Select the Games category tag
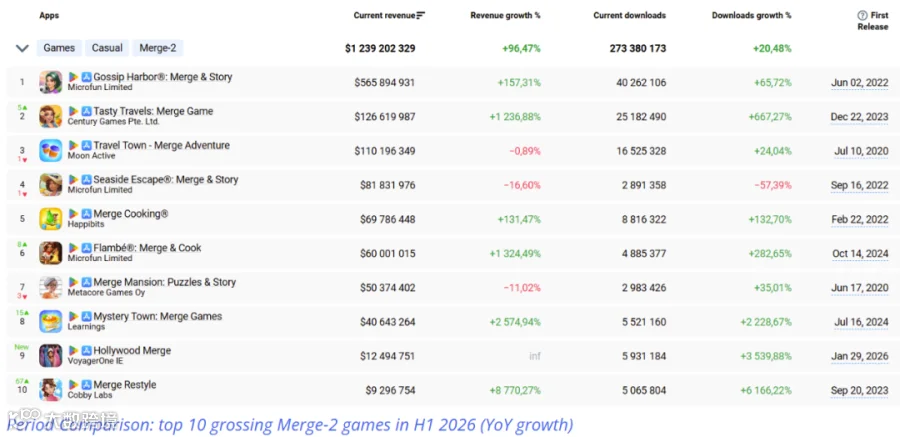Image resolution: width=900 pixels, height=437 pixels. click(59, 48)
